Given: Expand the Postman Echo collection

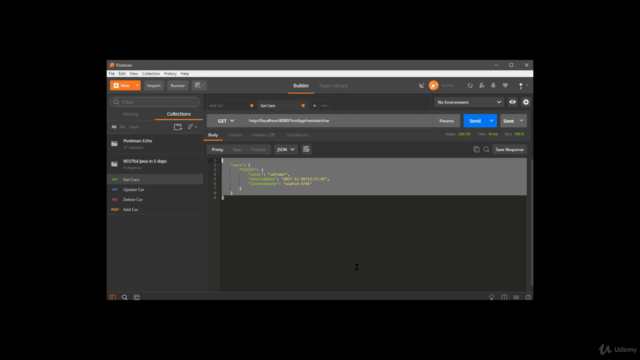Looking at the screenshot, I should 155,144.
